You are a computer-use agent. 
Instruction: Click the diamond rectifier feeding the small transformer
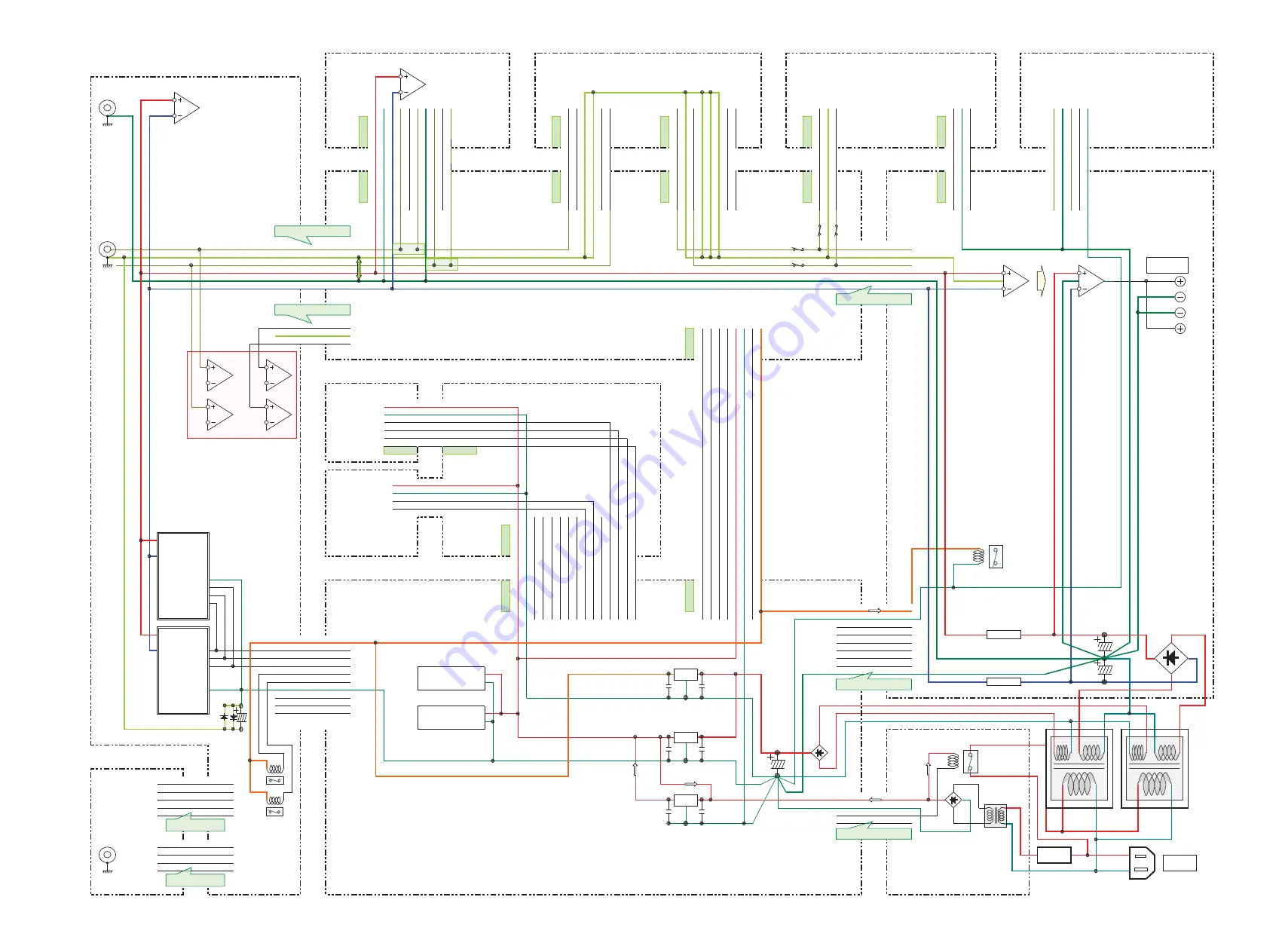953,800
